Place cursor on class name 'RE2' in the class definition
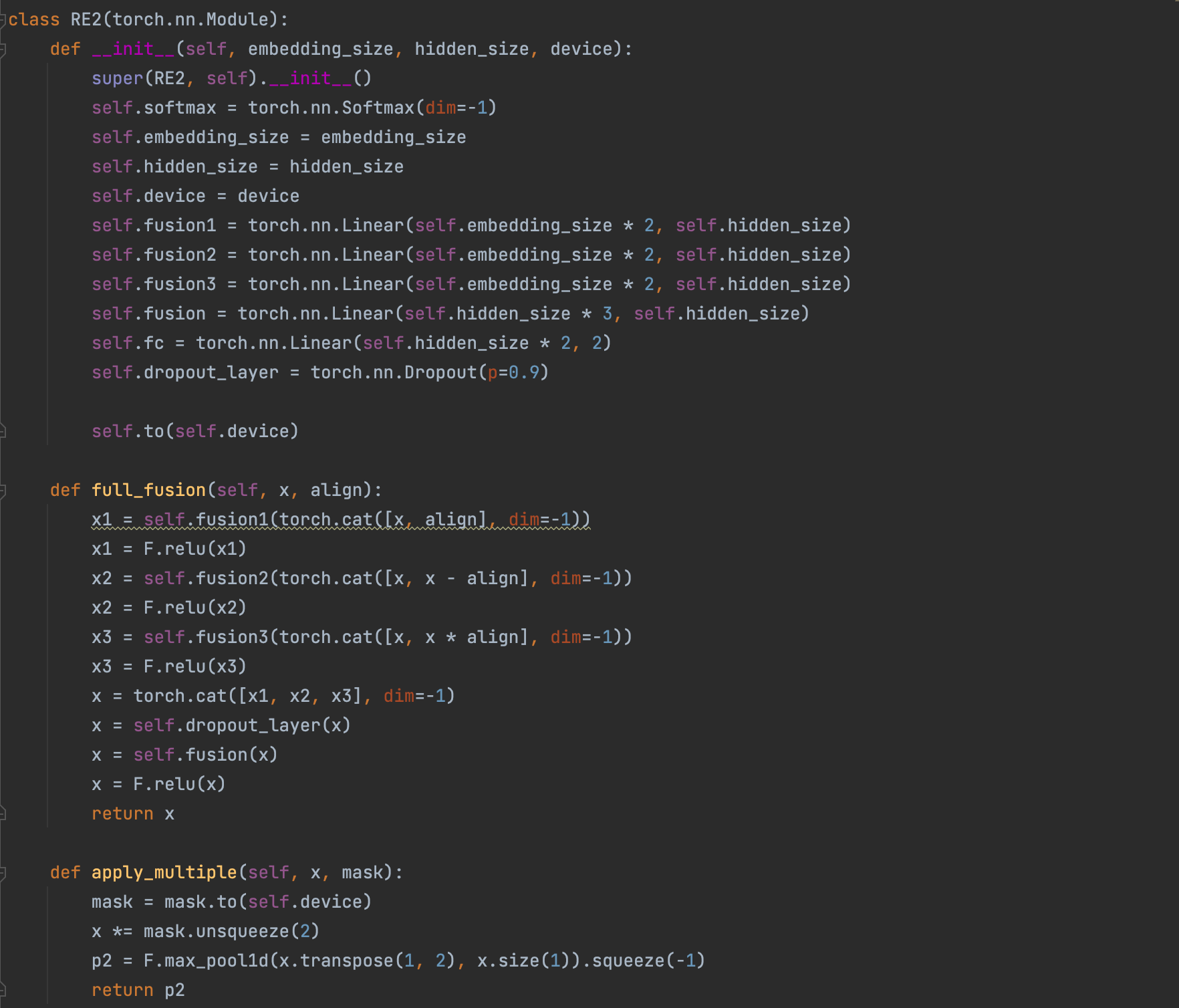1179x1008 pixels. point(86,19)
